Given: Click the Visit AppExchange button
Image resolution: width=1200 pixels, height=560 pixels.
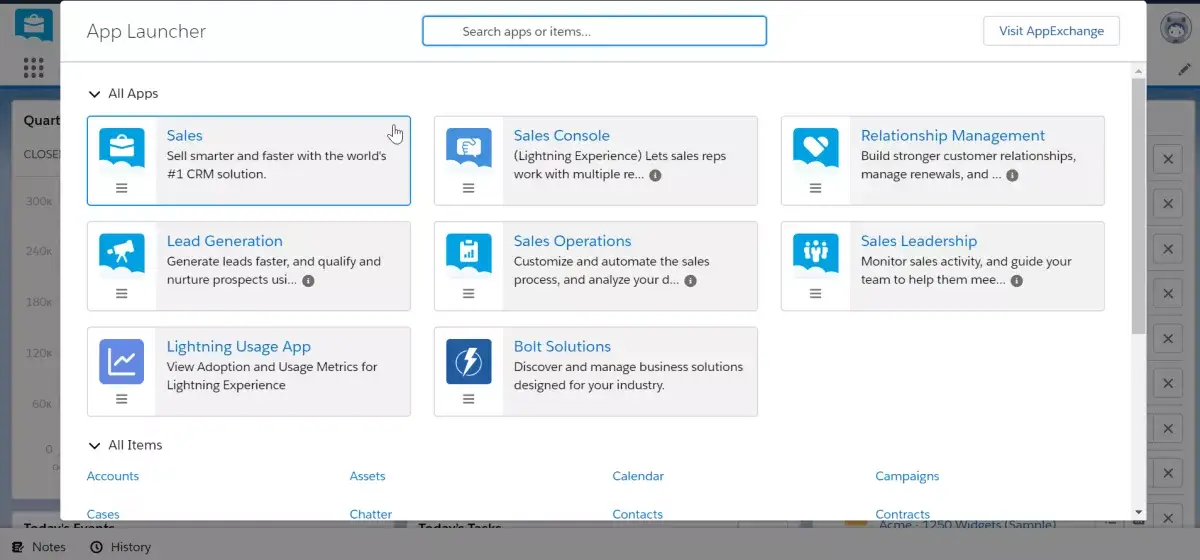Looking at the screenshot, I should point(1051,31).
